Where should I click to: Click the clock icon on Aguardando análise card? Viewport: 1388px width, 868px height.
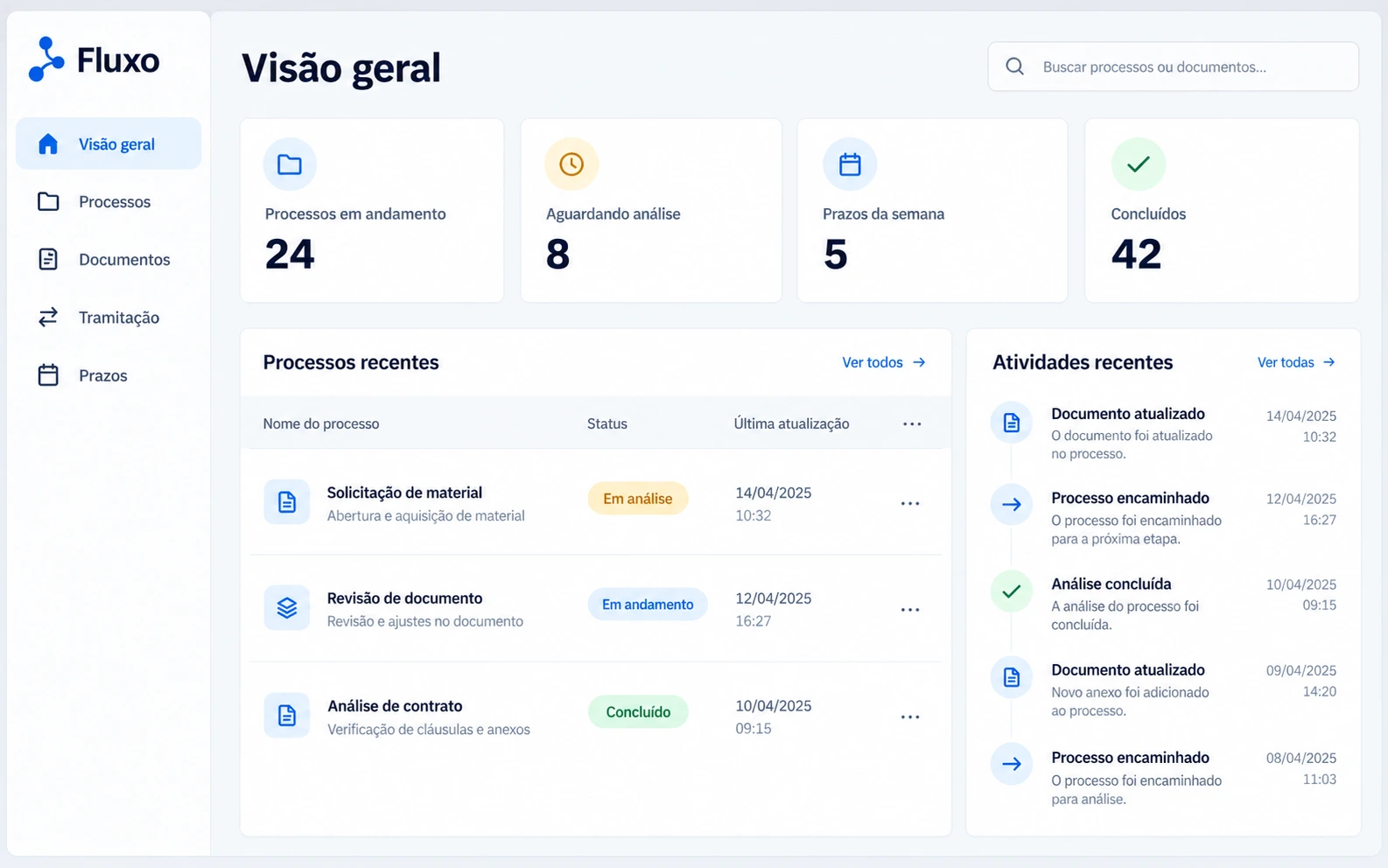click(x=571, y=164)
